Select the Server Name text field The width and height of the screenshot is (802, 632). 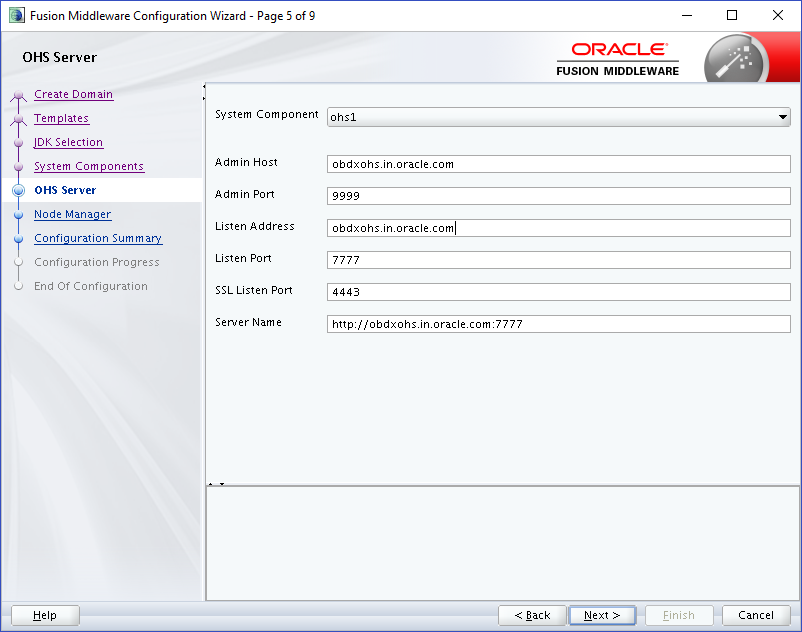tap(558, 324)
